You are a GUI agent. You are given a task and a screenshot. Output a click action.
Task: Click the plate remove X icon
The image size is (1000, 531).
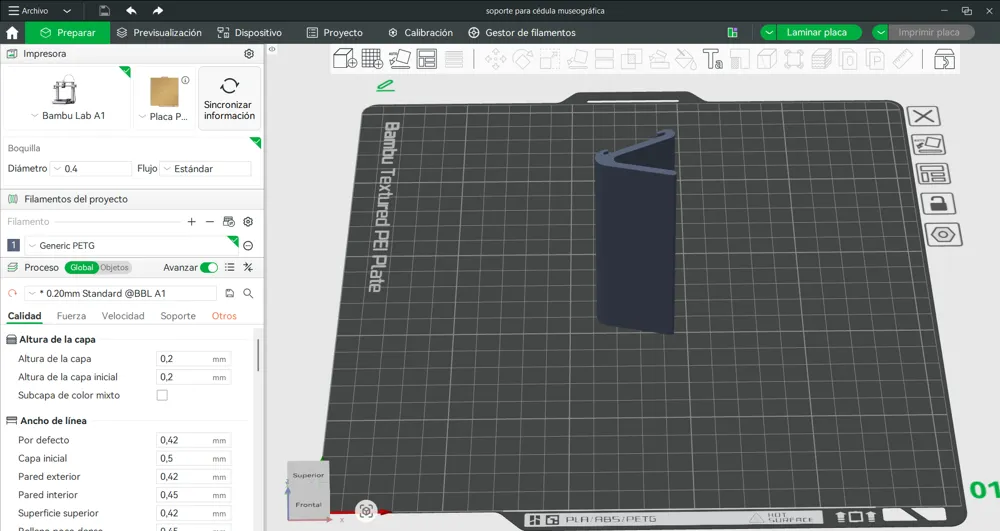[x=923, y=116]
